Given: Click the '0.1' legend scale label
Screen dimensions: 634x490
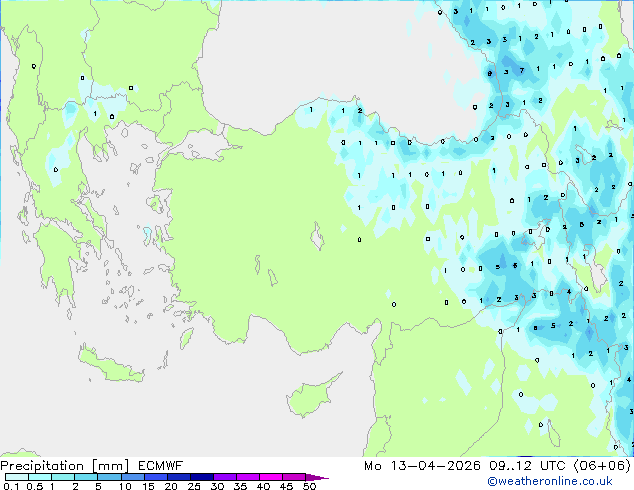Looking at the screenshot, I should 11,486.
